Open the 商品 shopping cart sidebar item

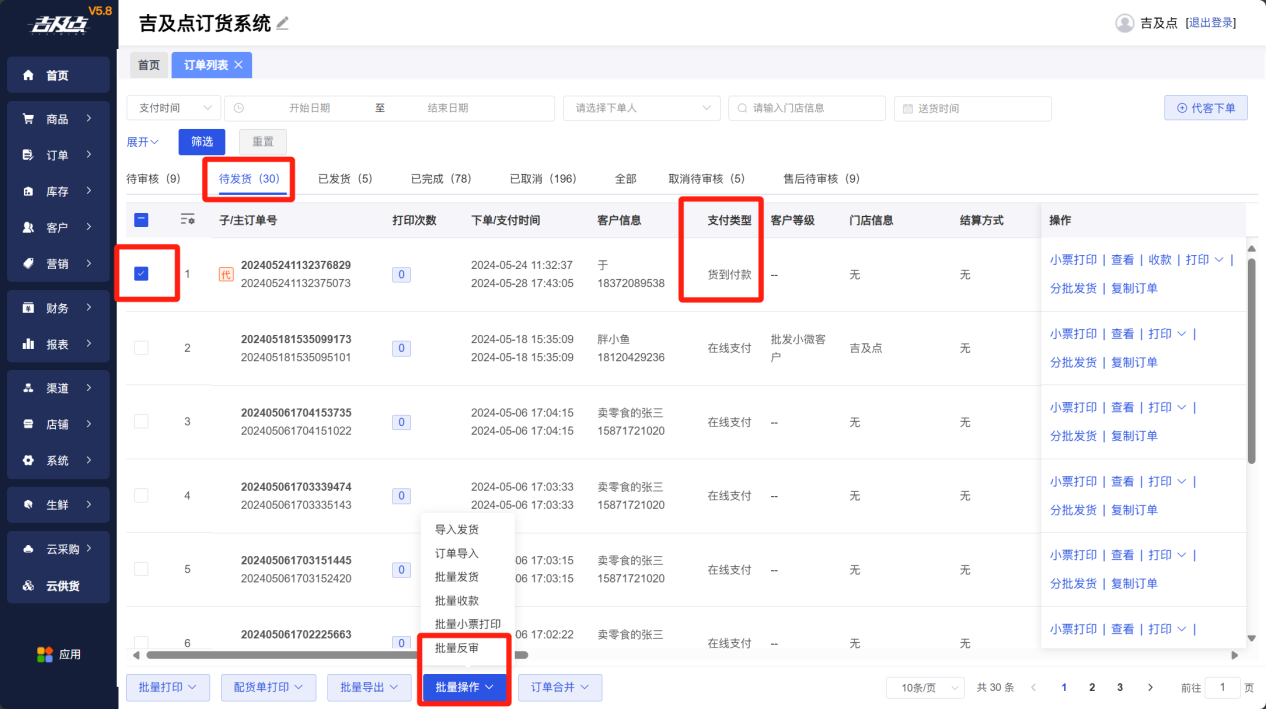point(58,119)
